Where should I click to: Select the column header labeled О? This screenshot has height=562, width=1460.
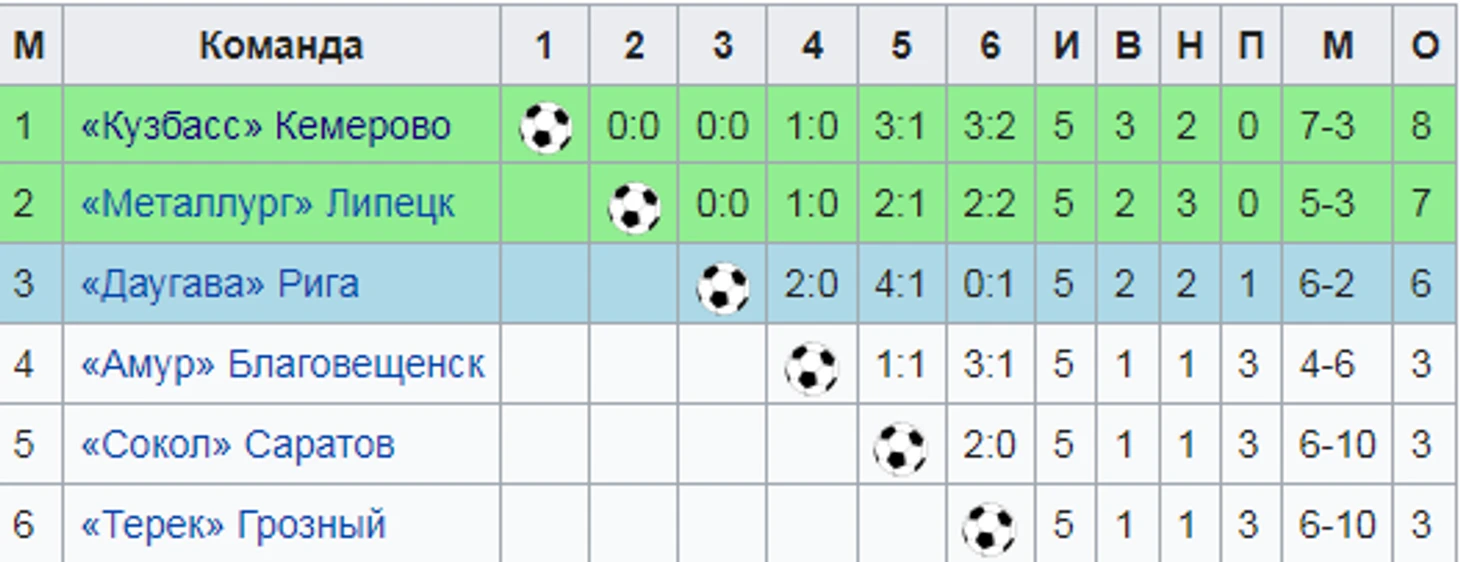[1425, 45]
